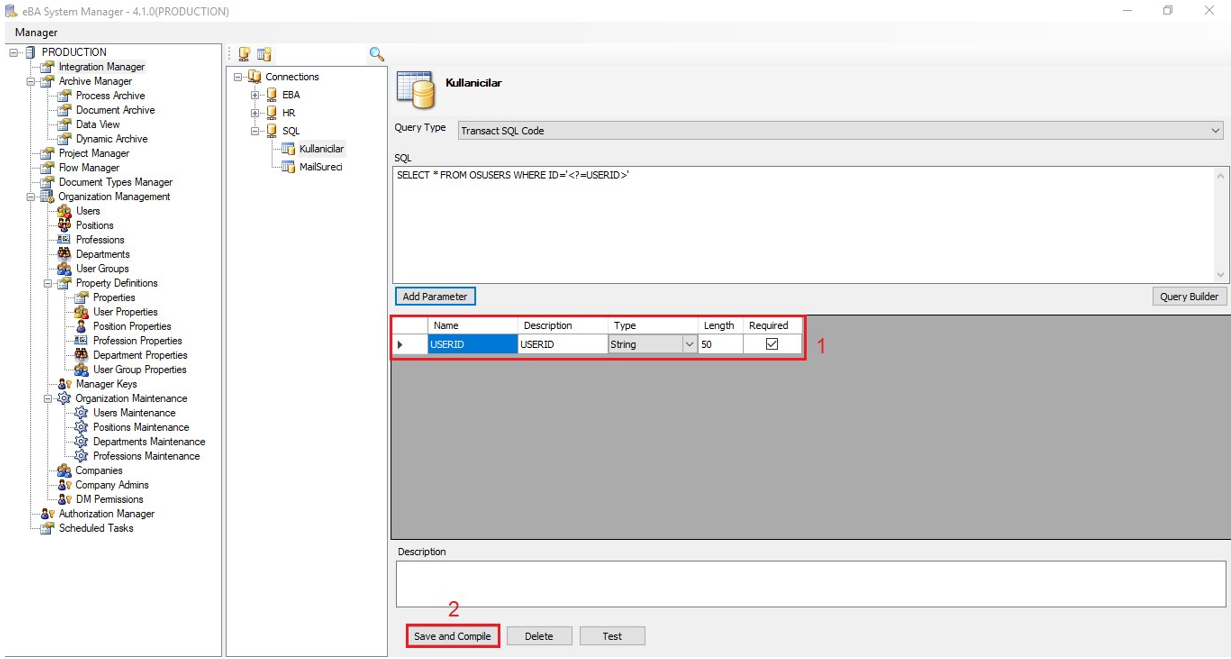Screen dimensions: 1231x659
Task: Click the Add Parameter button
Action: [x=435, y=296]
